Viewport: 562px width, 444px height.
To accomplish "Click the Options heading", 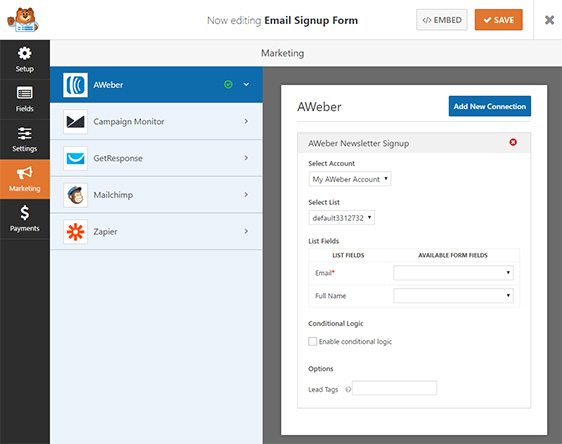I will [320, 369].
